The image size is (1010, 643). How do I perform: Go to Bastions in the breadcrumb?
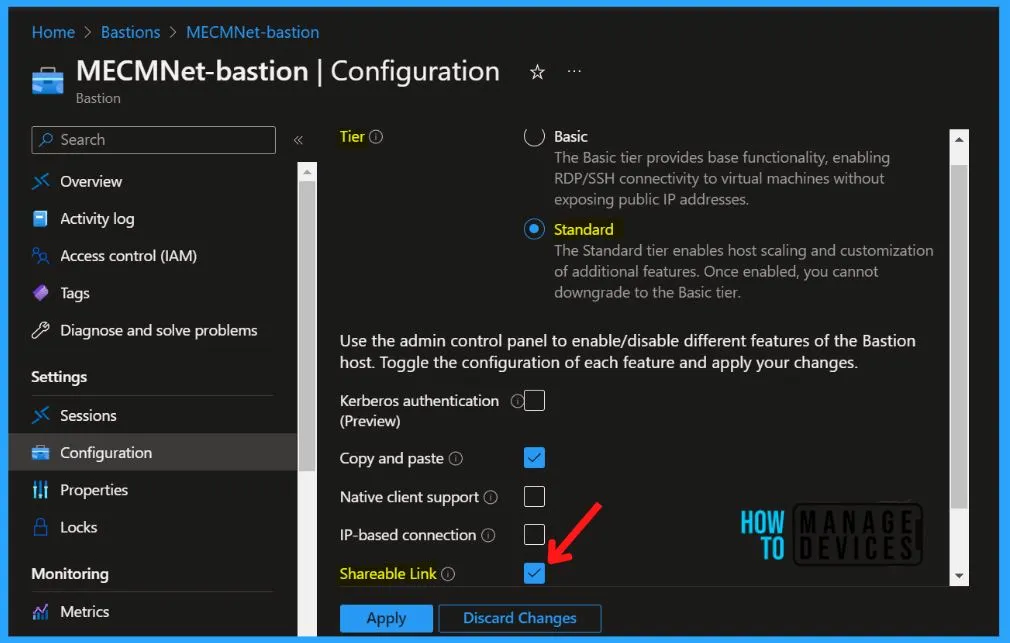pyautogui.click(x=130, y=32)
